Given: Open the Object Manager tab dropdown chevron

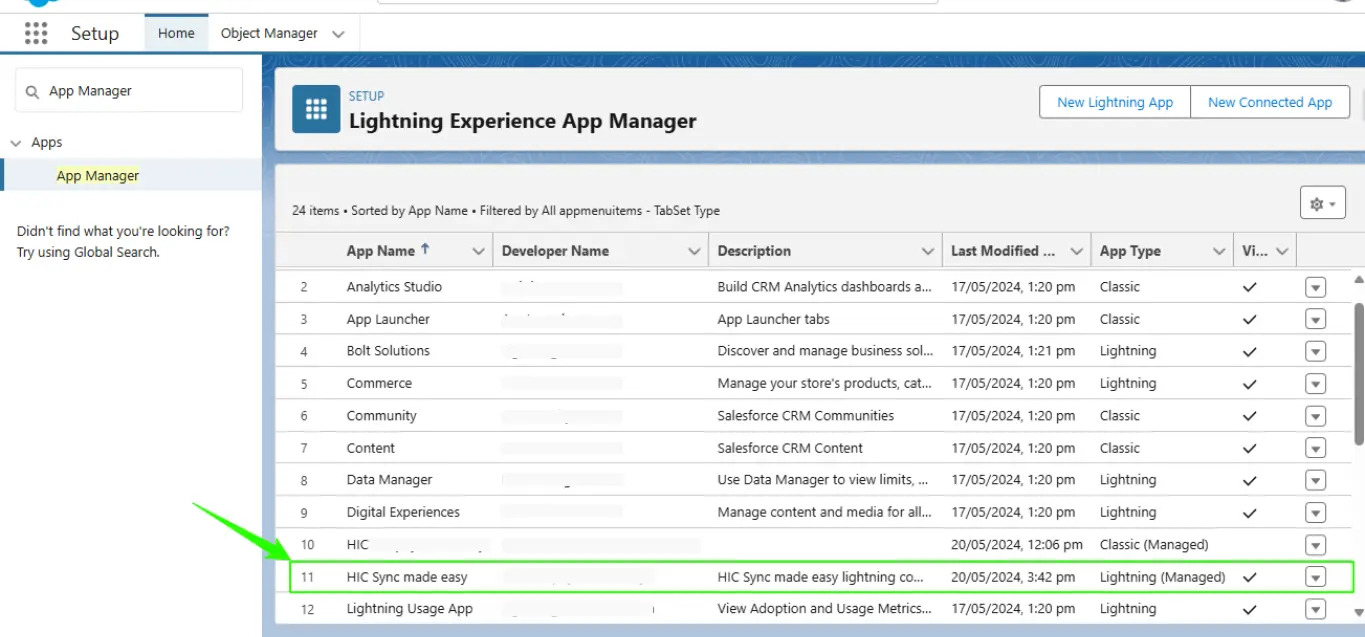Looking at the screenshot, I should coord(338,34).
